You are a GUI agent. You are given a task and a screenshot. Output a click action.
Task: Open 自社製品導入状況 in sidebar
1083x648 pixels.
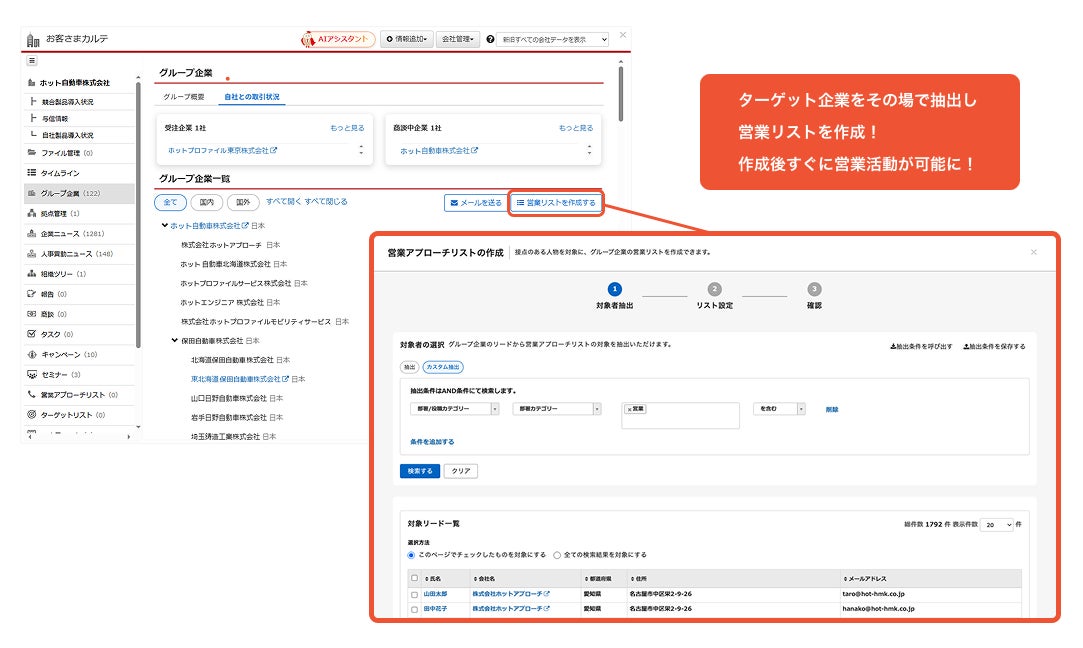pyautogui.click(x=68, y=135)
